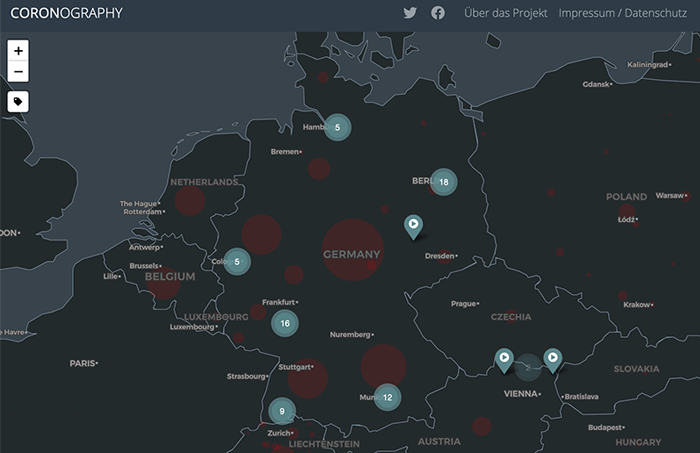Open the tag filter button

(x=18, y=102)
